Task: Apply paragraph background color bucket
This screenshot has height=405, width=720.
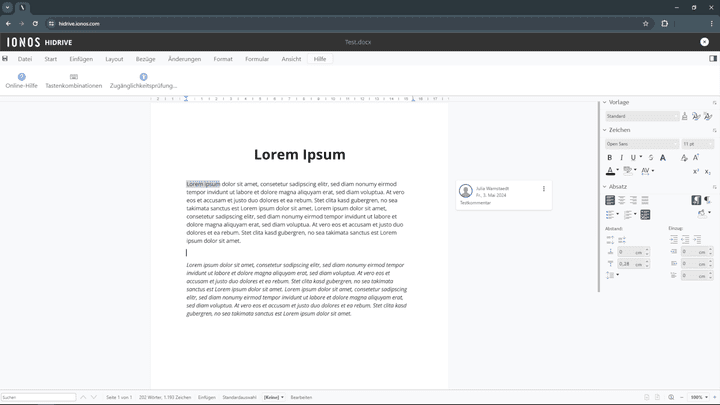Action: pyautogui.click(x=701, y=214)
